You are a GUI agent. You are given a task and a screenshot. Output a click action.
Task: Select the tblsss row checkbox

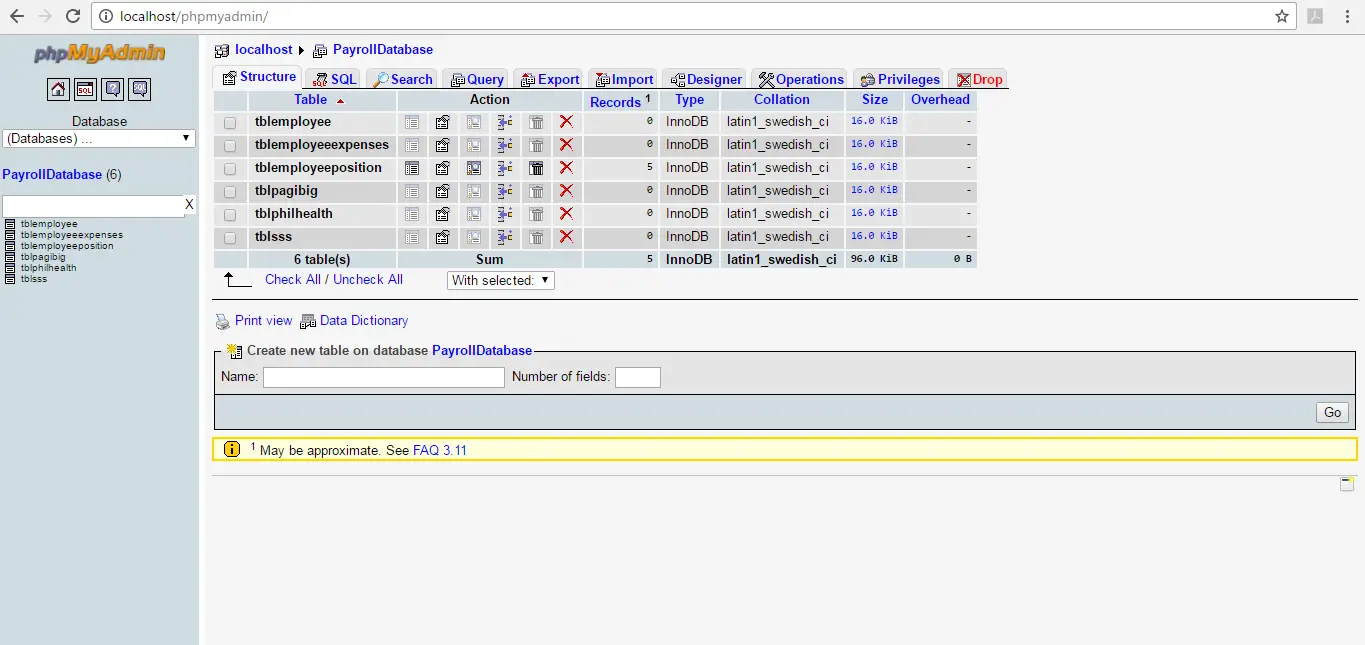point(230,238)
